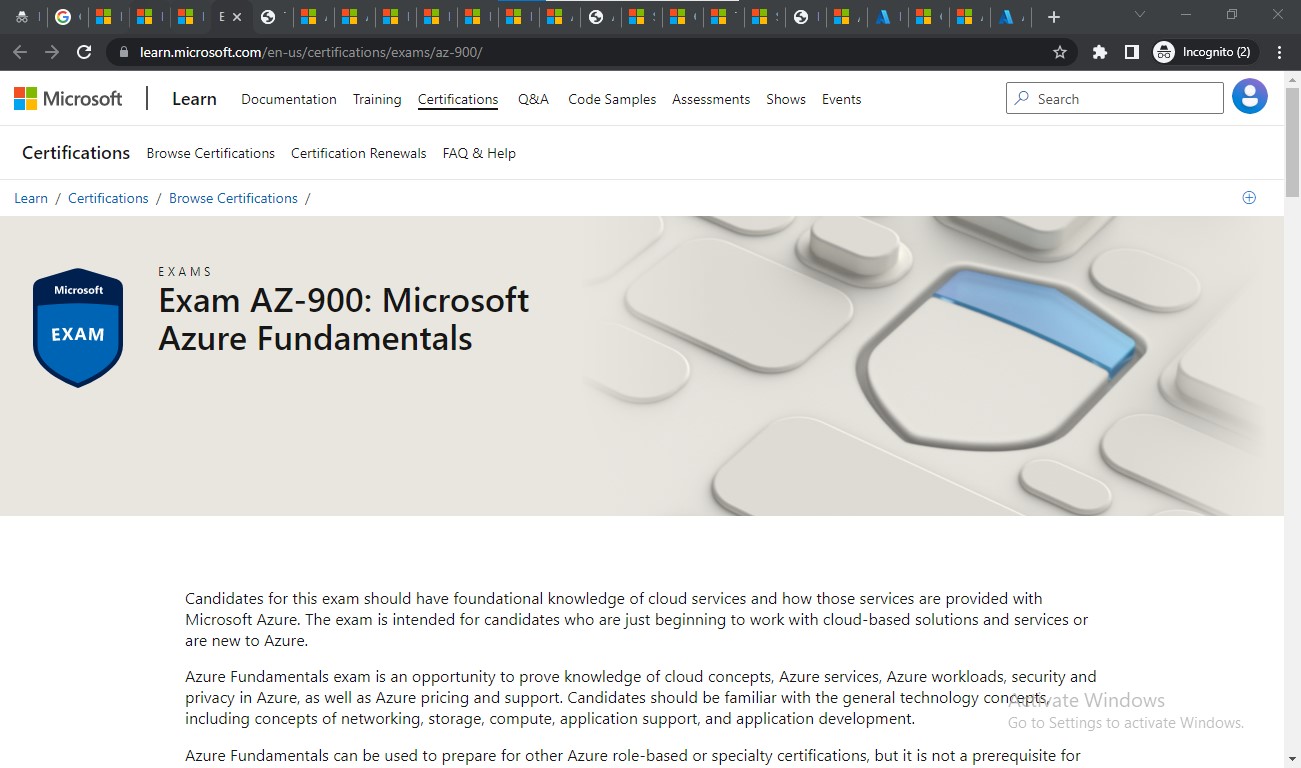Image resolution: width=1301 pixels, height=768 pixels.
Task: Click the Microsoft logo
Action: pyautogui.click(x=67, y=98)
